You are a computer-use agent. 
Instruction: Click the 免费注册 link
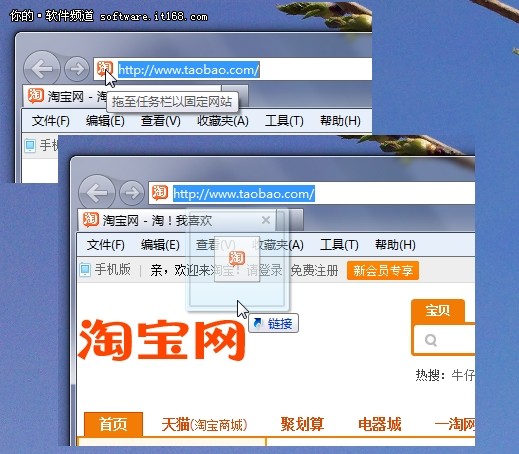[314, 270]
